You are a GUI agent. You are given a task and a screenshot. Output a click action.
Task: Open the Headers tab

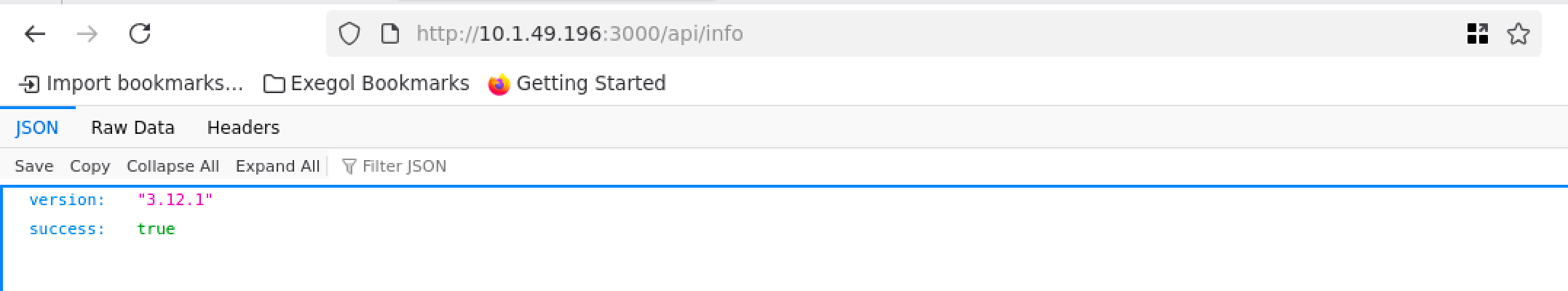click(243, 128)
